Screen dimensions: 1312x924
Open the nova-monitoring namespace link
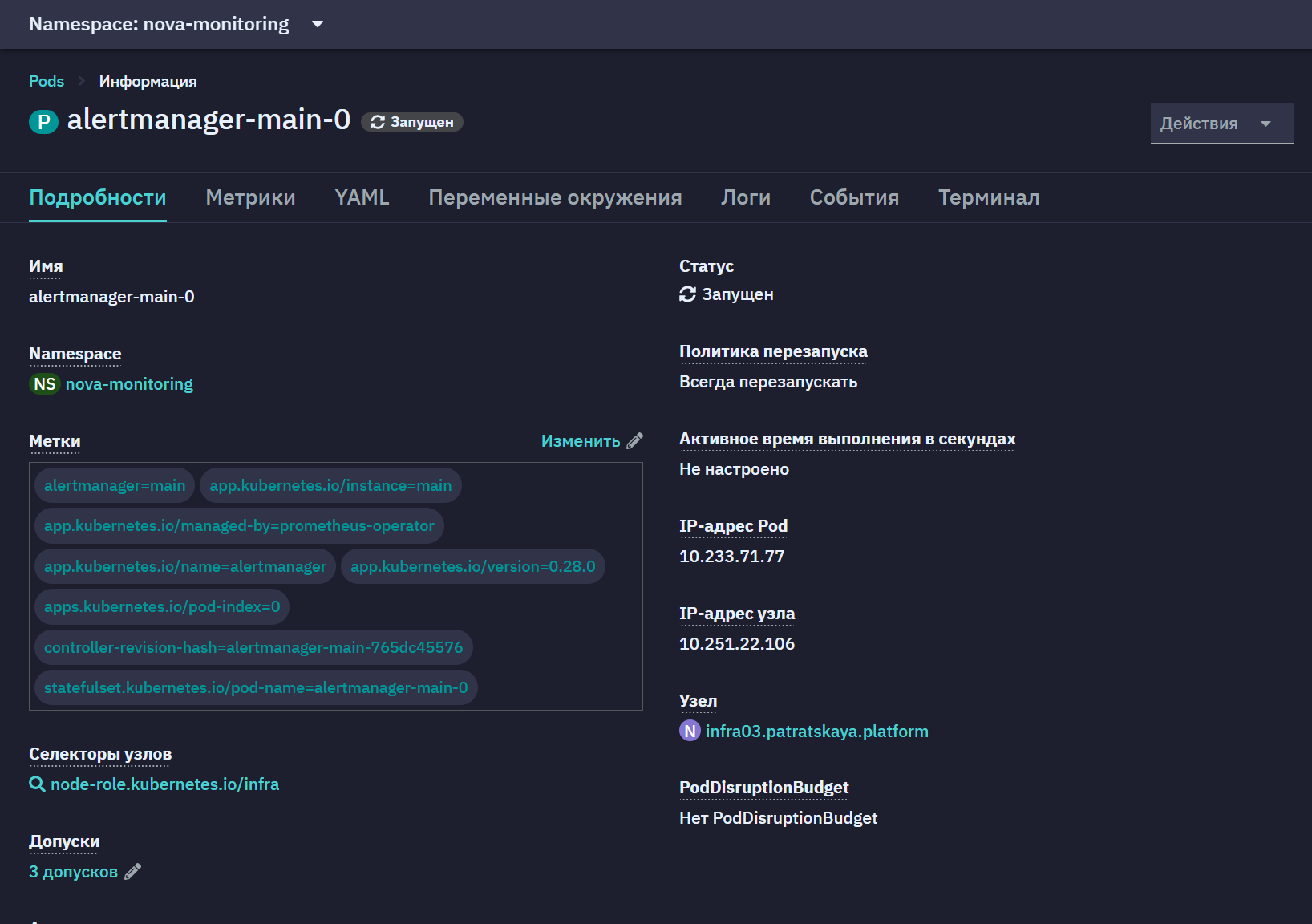click(129, 384)
